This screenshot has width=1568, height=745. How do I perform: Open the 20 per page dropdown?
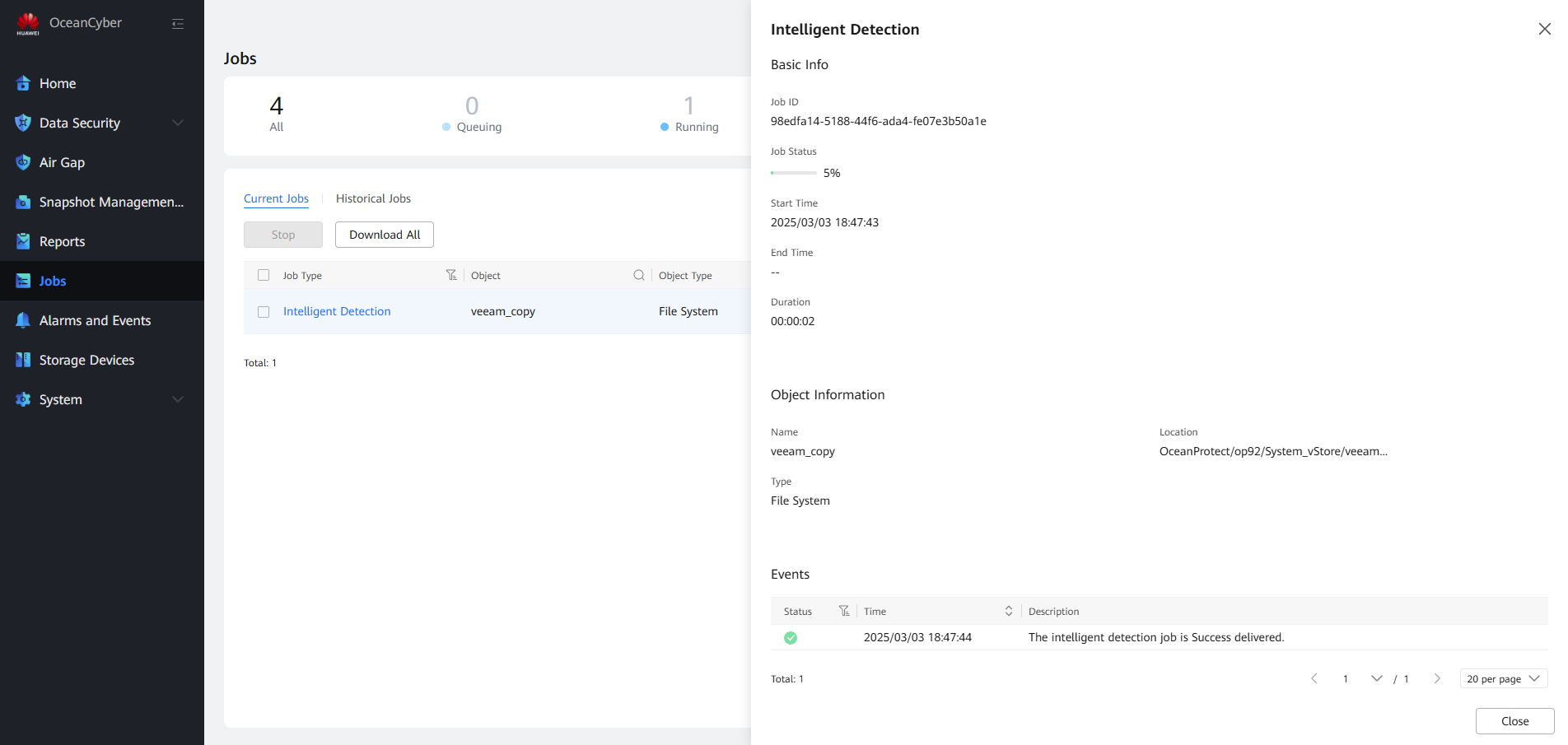(x=1503, y=678)
